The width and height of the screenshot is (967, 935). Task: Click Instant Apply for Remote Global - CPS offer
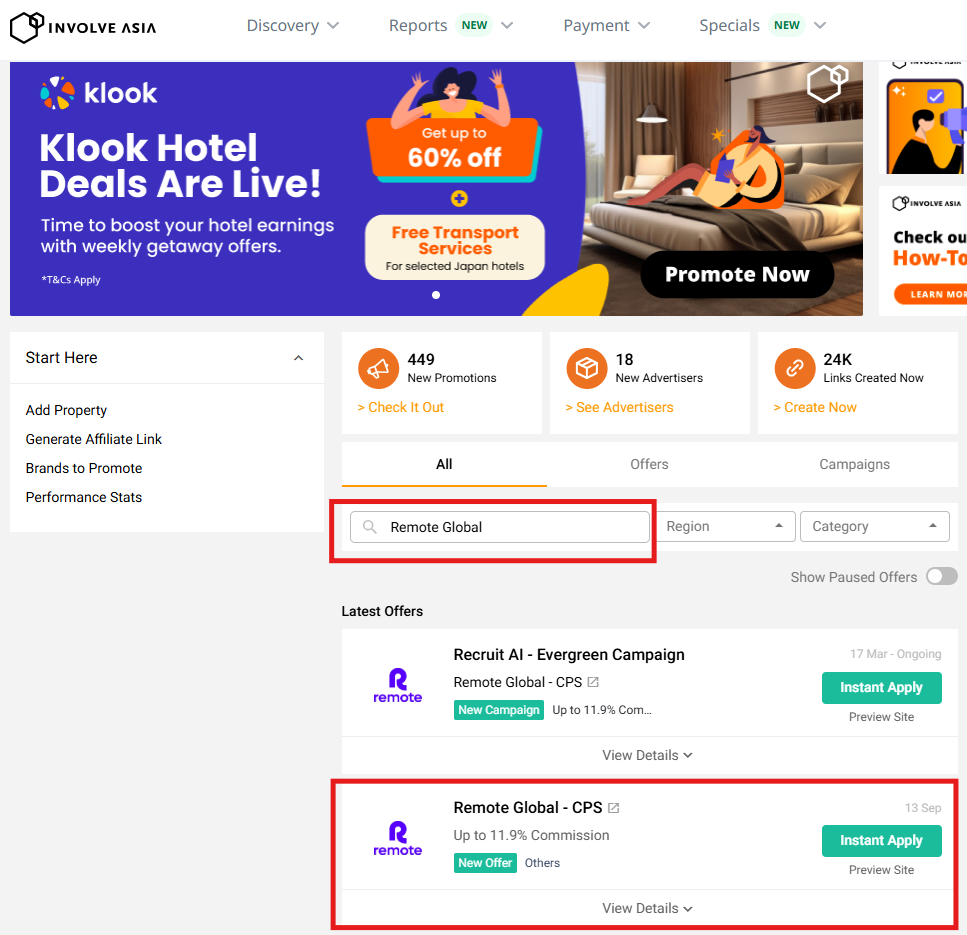[881, 840]
